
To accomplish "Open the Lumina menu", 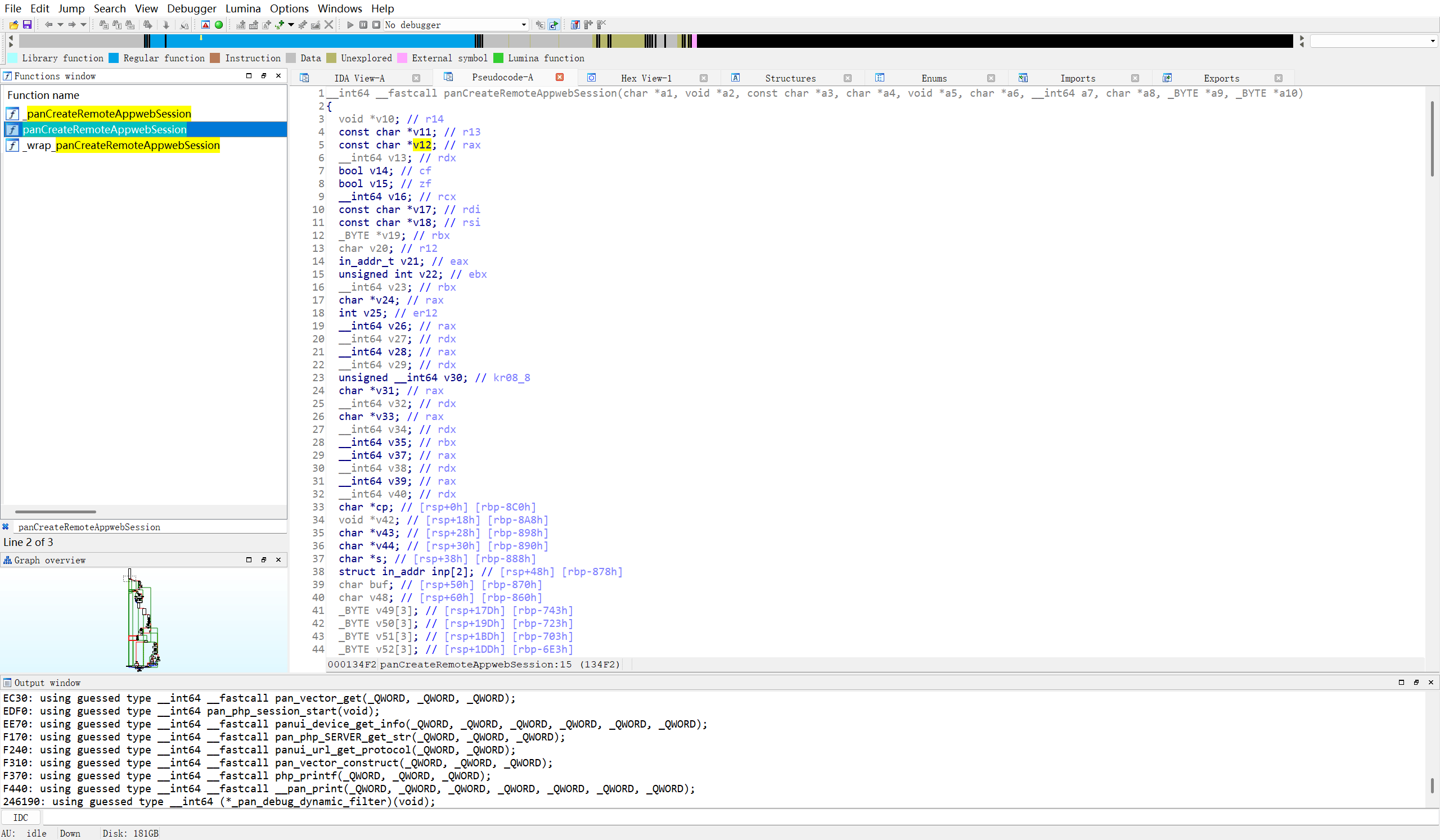I will 243,8.
